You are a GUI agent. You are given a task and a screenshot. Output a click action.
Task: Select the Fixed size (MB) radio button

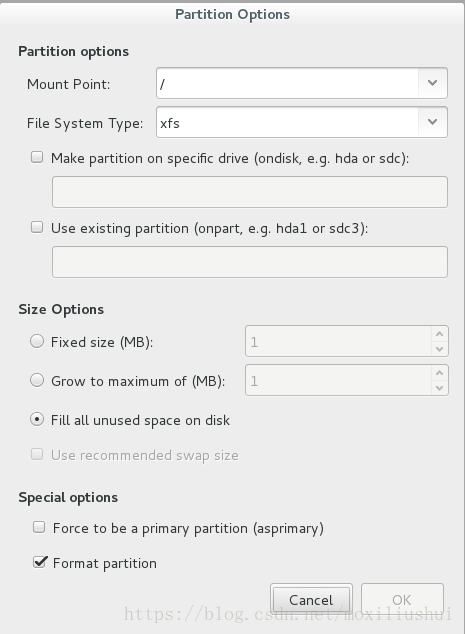click(x=37, y=341)
